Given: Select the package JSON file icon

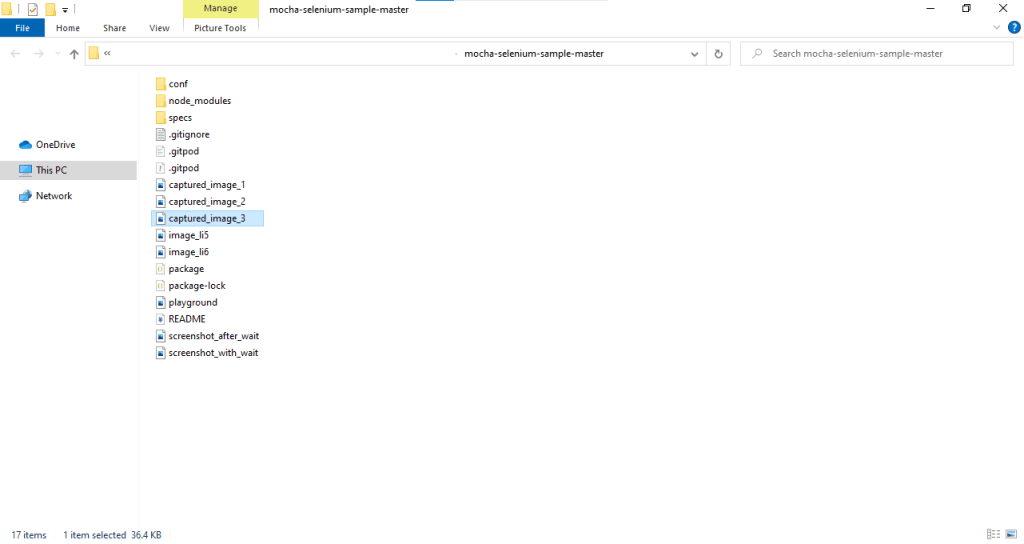Looking at the screenshot, I should [161, 269].
